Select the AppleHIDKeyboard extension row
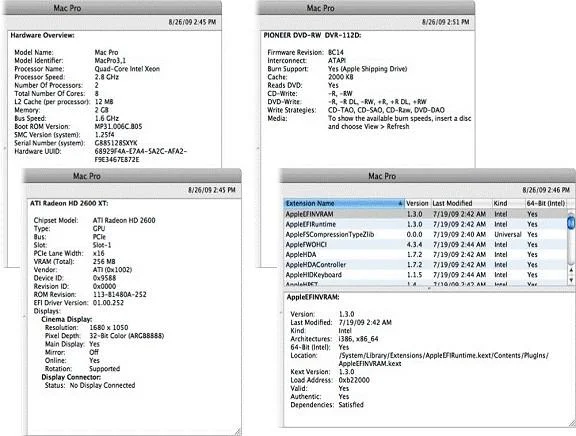The width and height of the screenshot is (576, 436). (425, 275)
